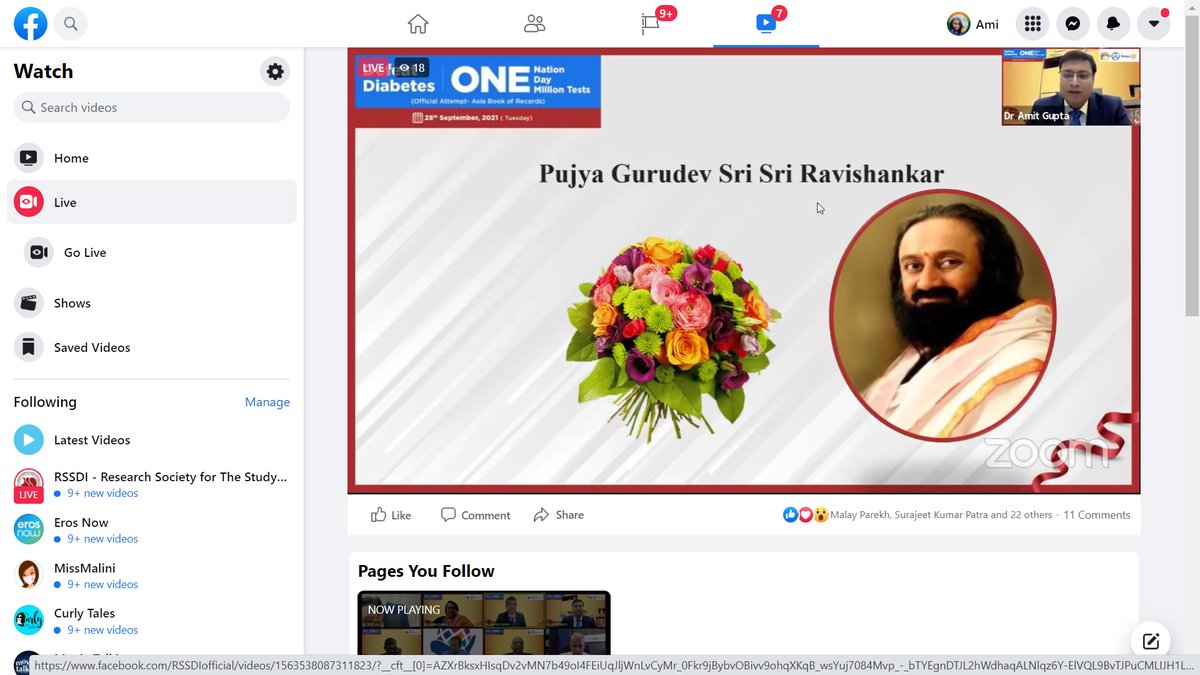
Task: Open the Facebook logo home link
Action: tap(30, 23)
